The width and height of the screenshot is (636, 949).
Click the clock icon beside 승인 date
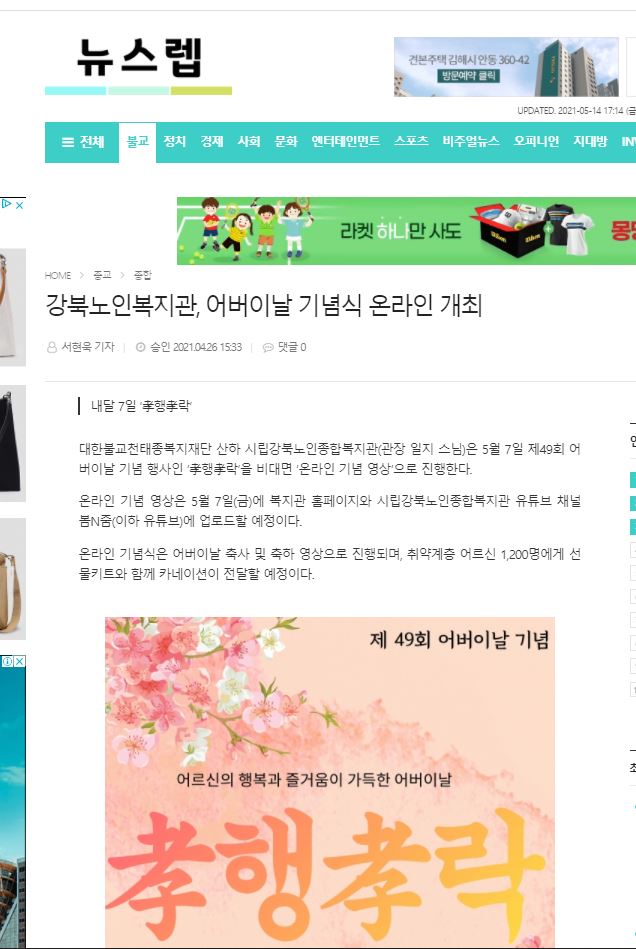[140, 347]
